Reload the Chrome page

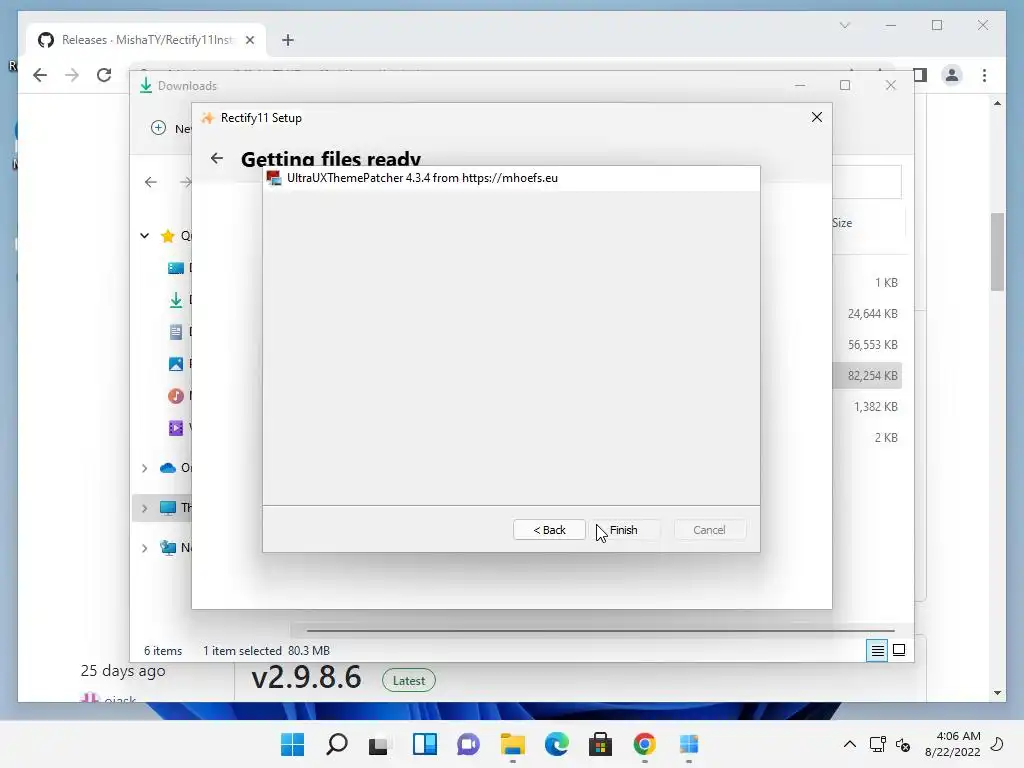(104, 75)
